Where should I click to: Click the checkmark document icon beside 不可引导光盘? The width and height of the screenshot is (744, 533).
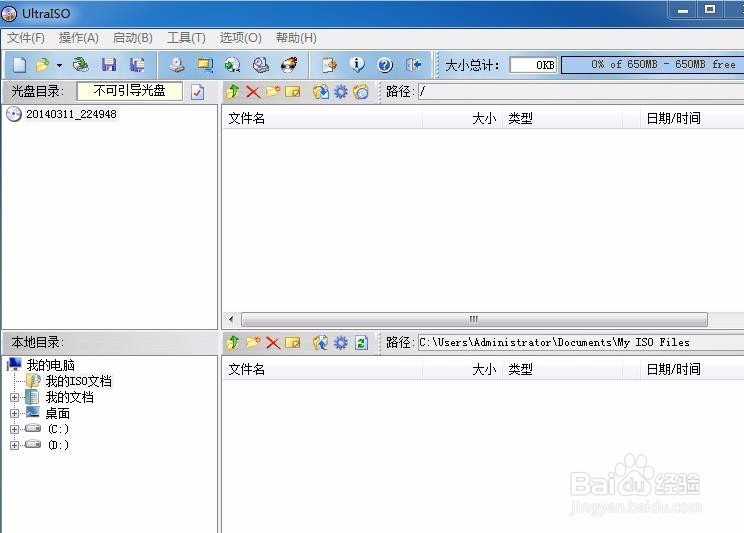point(197,92)
